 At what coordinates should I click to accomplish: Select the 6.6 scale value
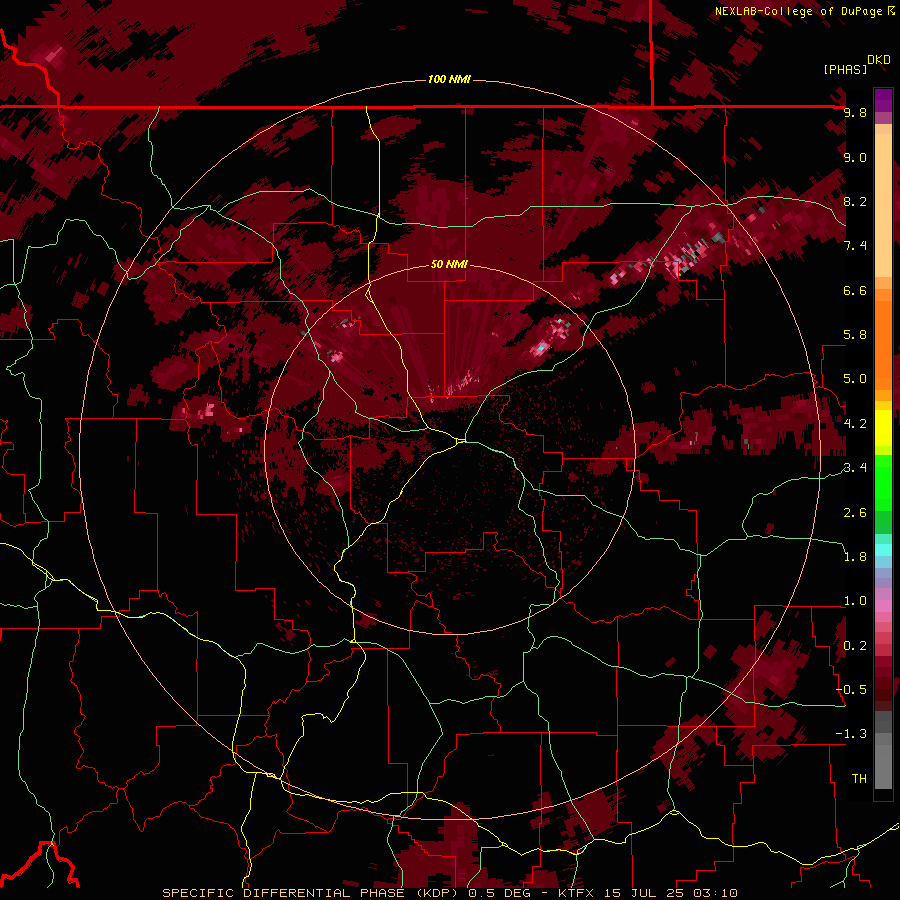pos(855,290)
